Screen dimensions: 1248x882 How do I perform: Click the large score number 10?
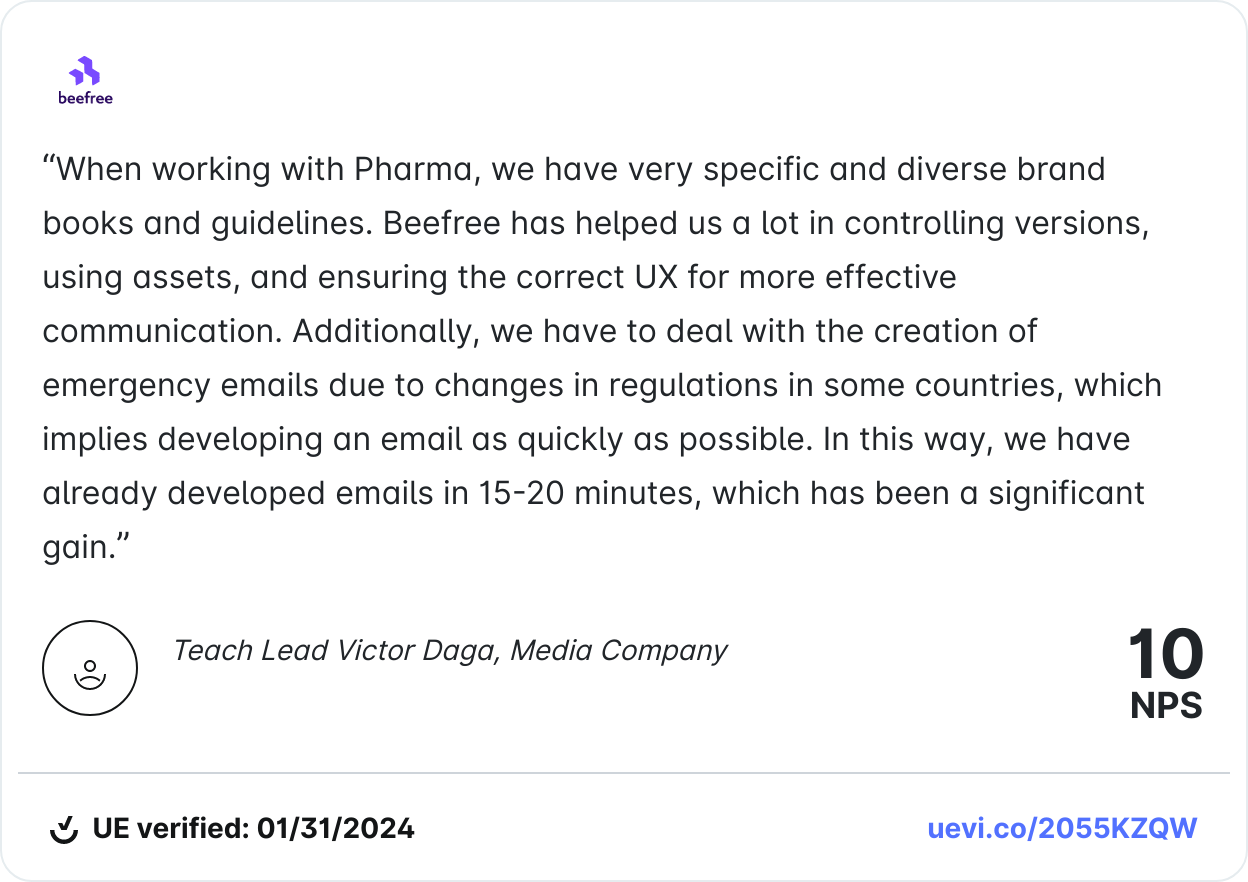tap(1165, 655)
